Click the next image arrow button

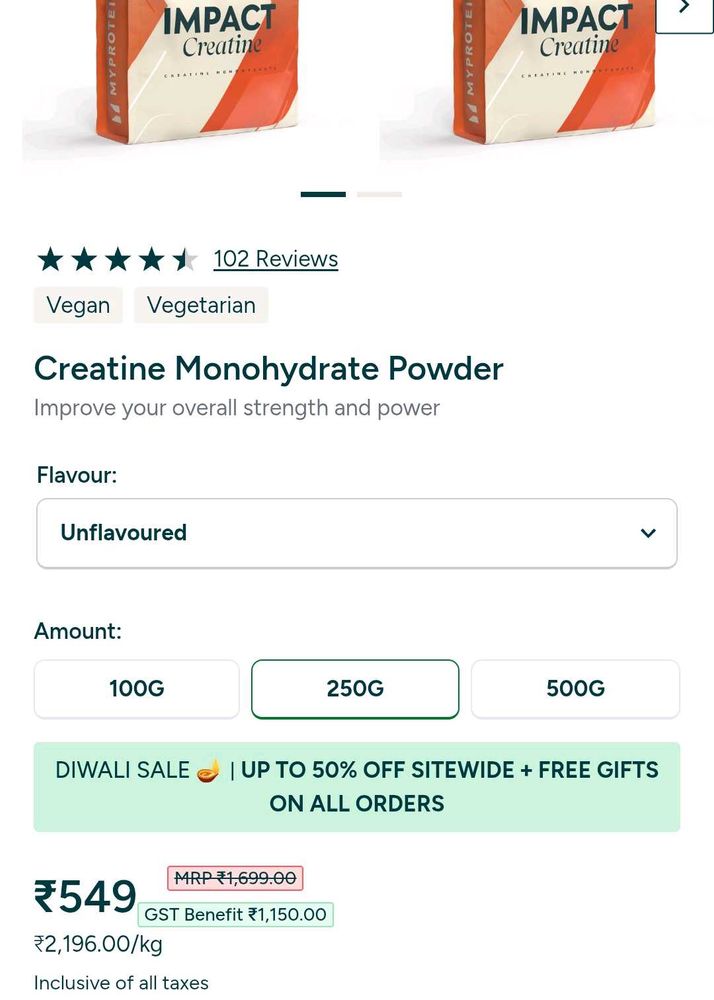(684, 10)
